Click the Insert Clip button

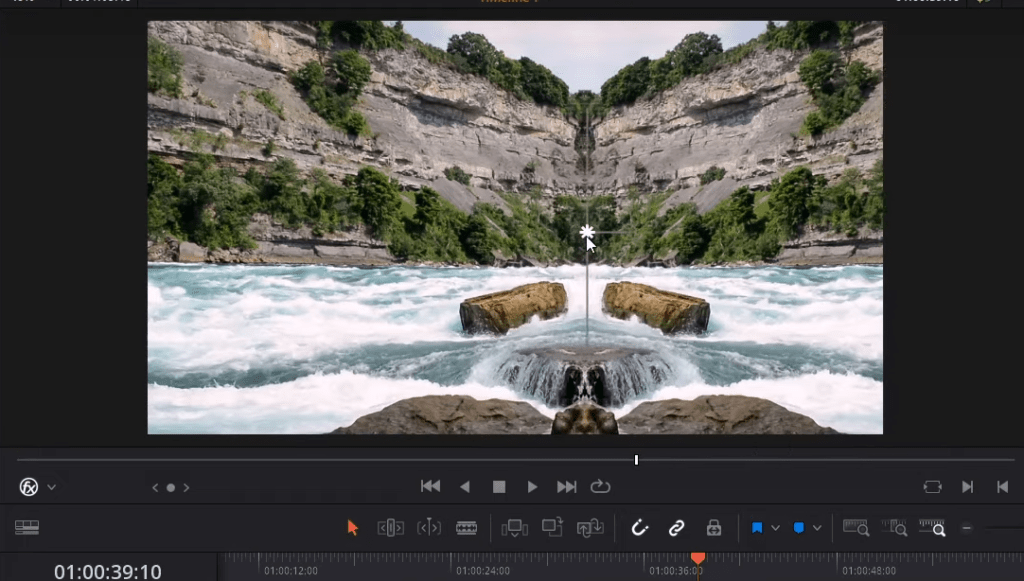[x=514, y=527]
